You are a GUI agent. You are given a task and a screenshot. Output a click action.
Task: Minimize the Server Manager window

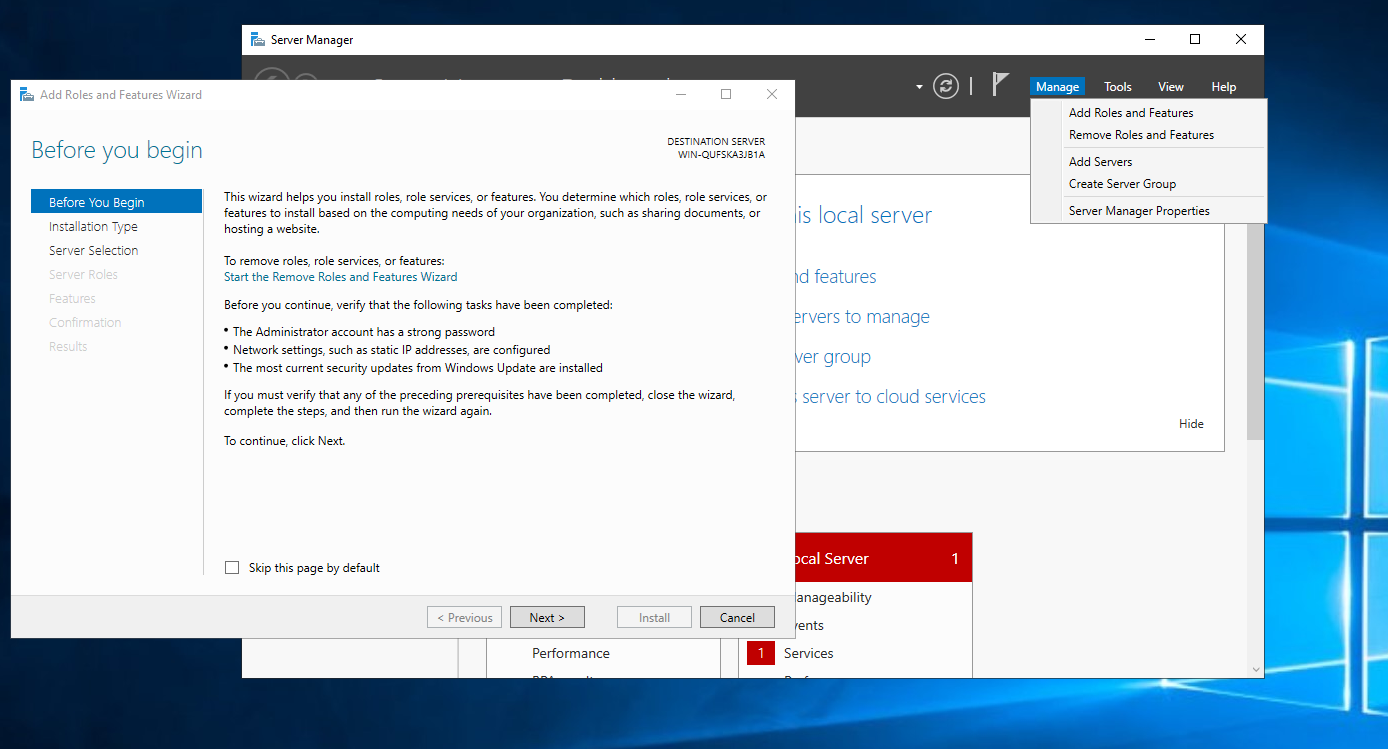1149,40
